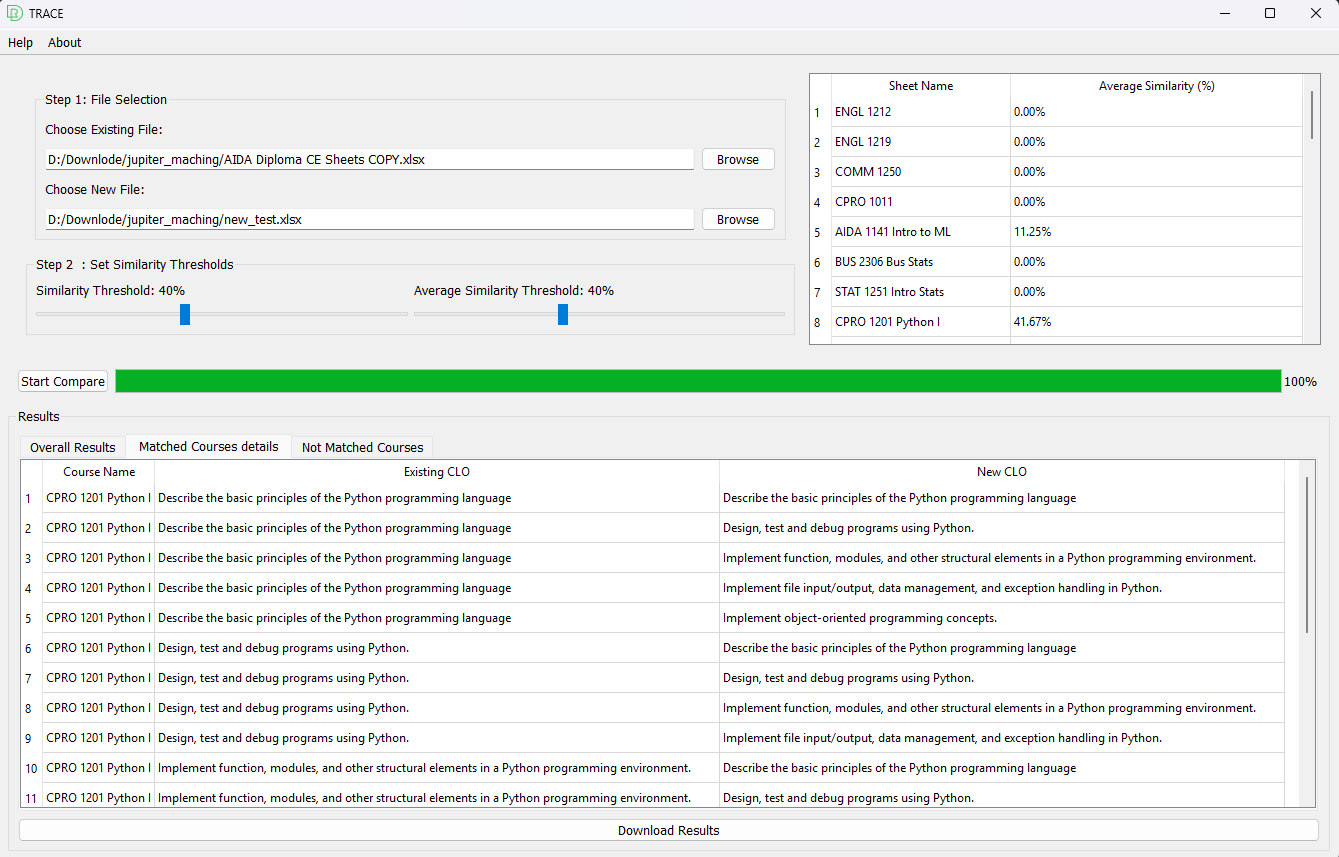This screenshot has width=1339, height=857.
Task: Click the Average Similarity Threshold slider handle
Action: click(x=563, y=314)
